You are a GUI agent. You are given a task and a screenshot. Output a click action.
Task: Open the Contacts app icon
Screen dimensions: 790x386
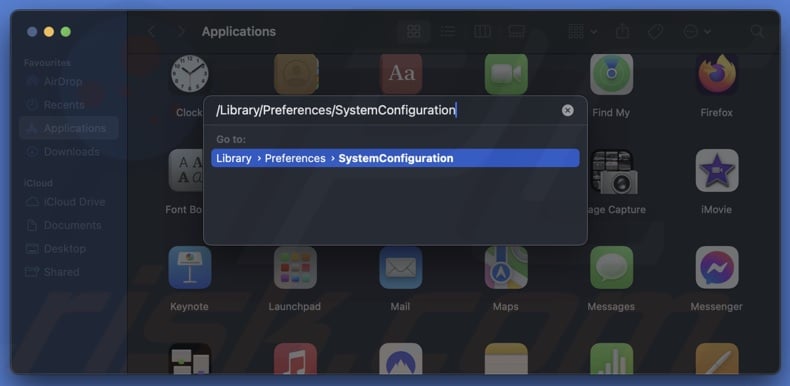point(296,74)
